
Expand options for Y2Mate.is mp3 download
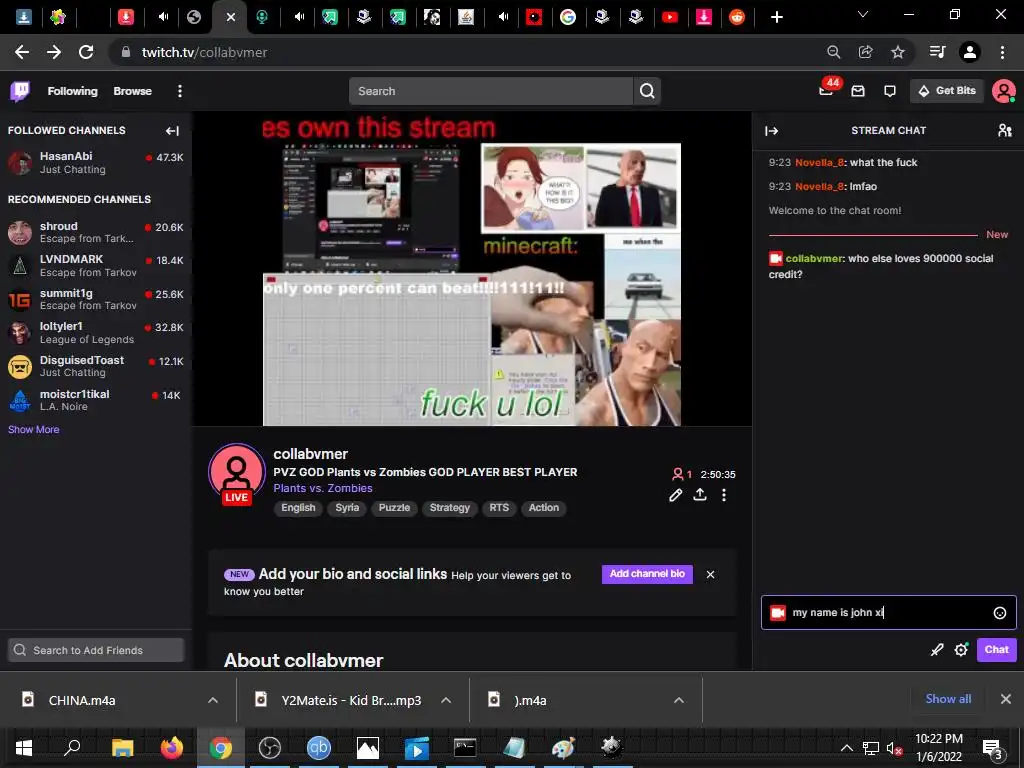(x=446, y=700)
